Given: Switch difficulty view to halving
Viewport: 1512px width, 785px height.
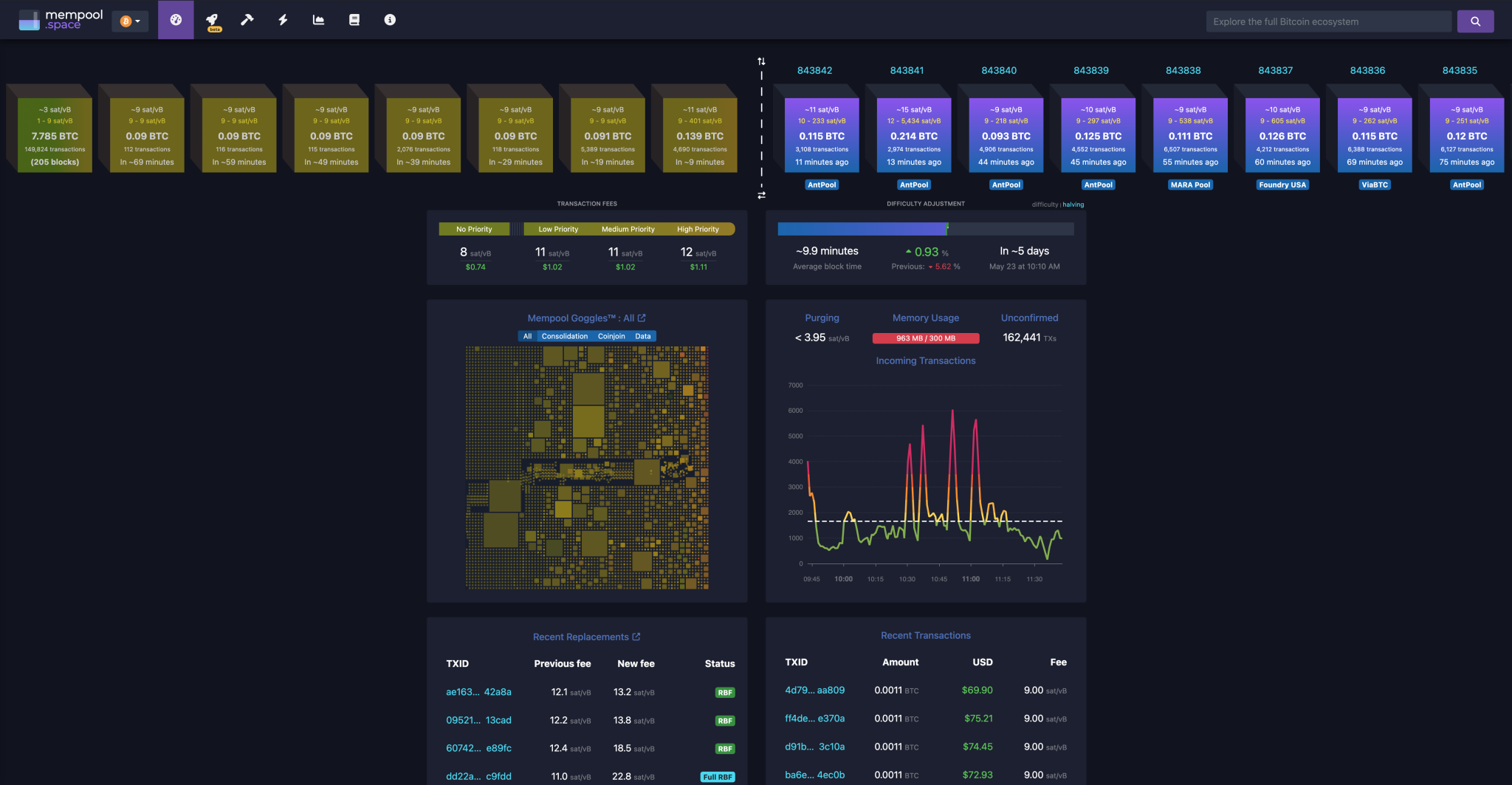Looking at the screenshot, I should click(x=1073, y=205).
